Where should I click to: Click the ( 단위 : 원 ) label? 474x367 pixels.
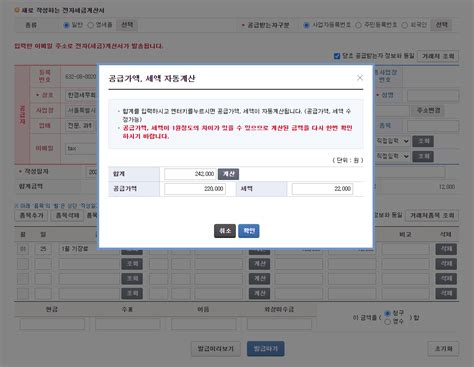pos(348,160)
